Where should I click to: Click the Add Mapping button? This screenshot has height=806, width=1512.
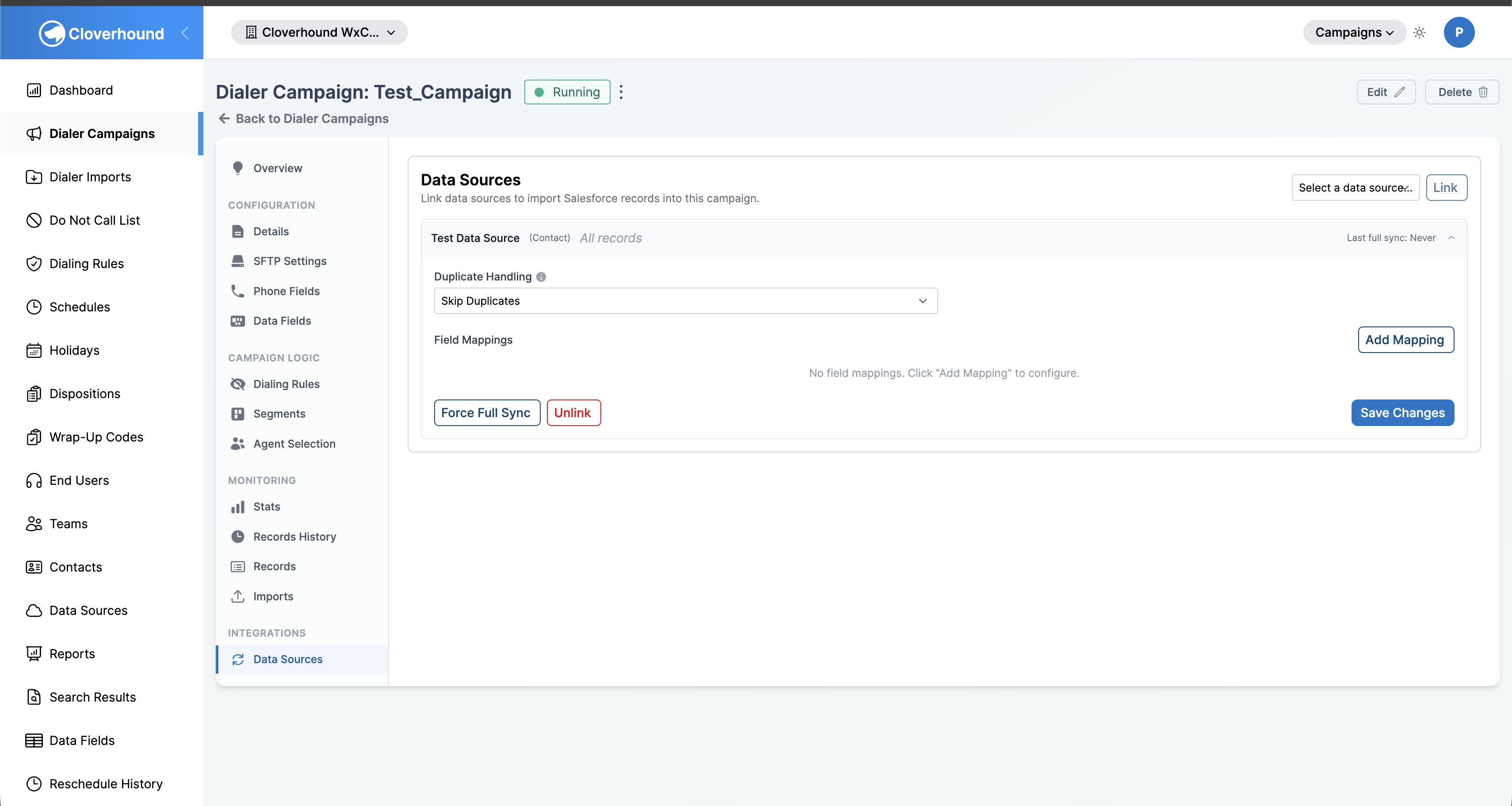pyautogui.click(x=1406, y=340)
